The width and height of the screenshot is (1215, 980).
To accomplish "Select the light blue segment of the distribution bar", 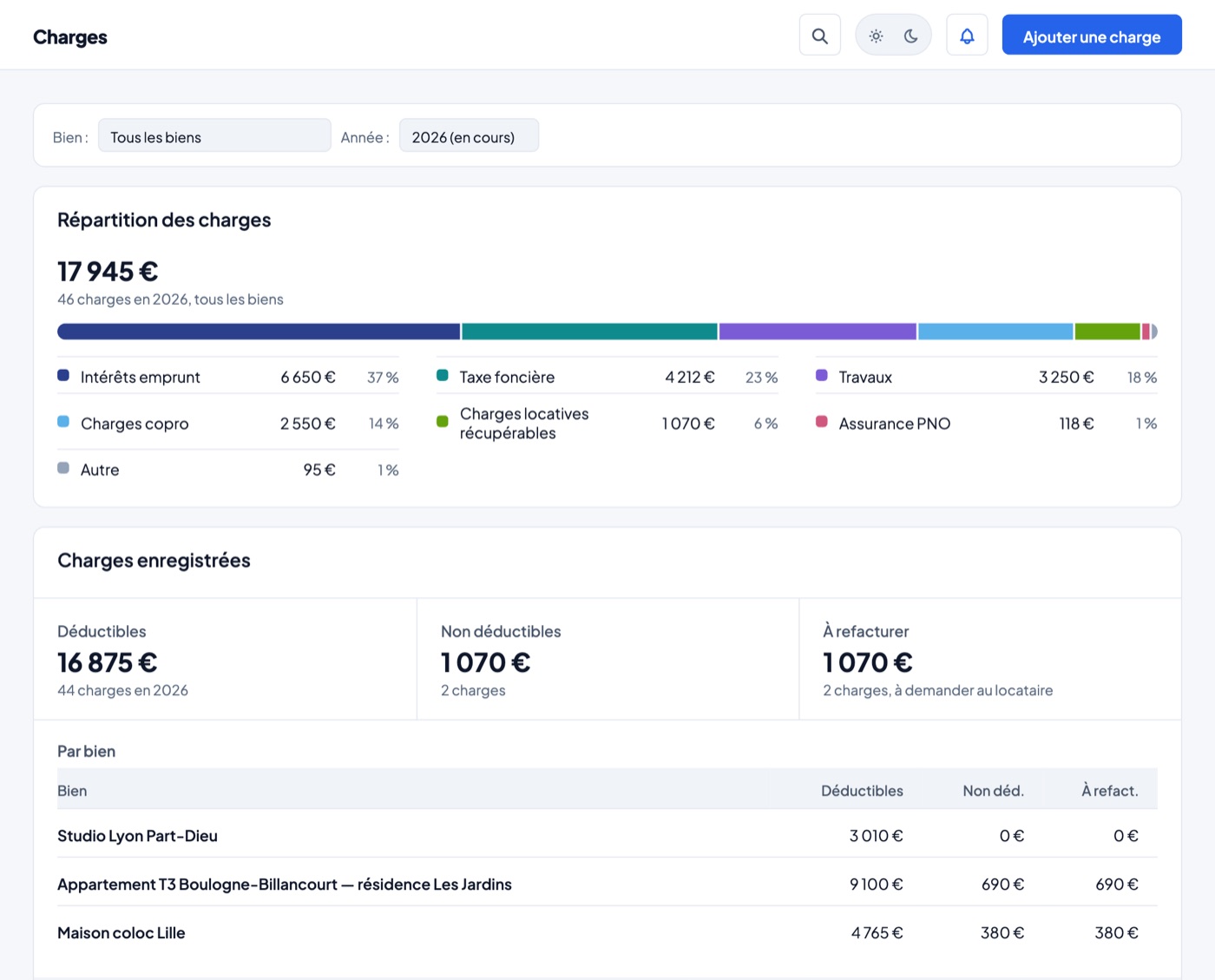I will point(995,332).
